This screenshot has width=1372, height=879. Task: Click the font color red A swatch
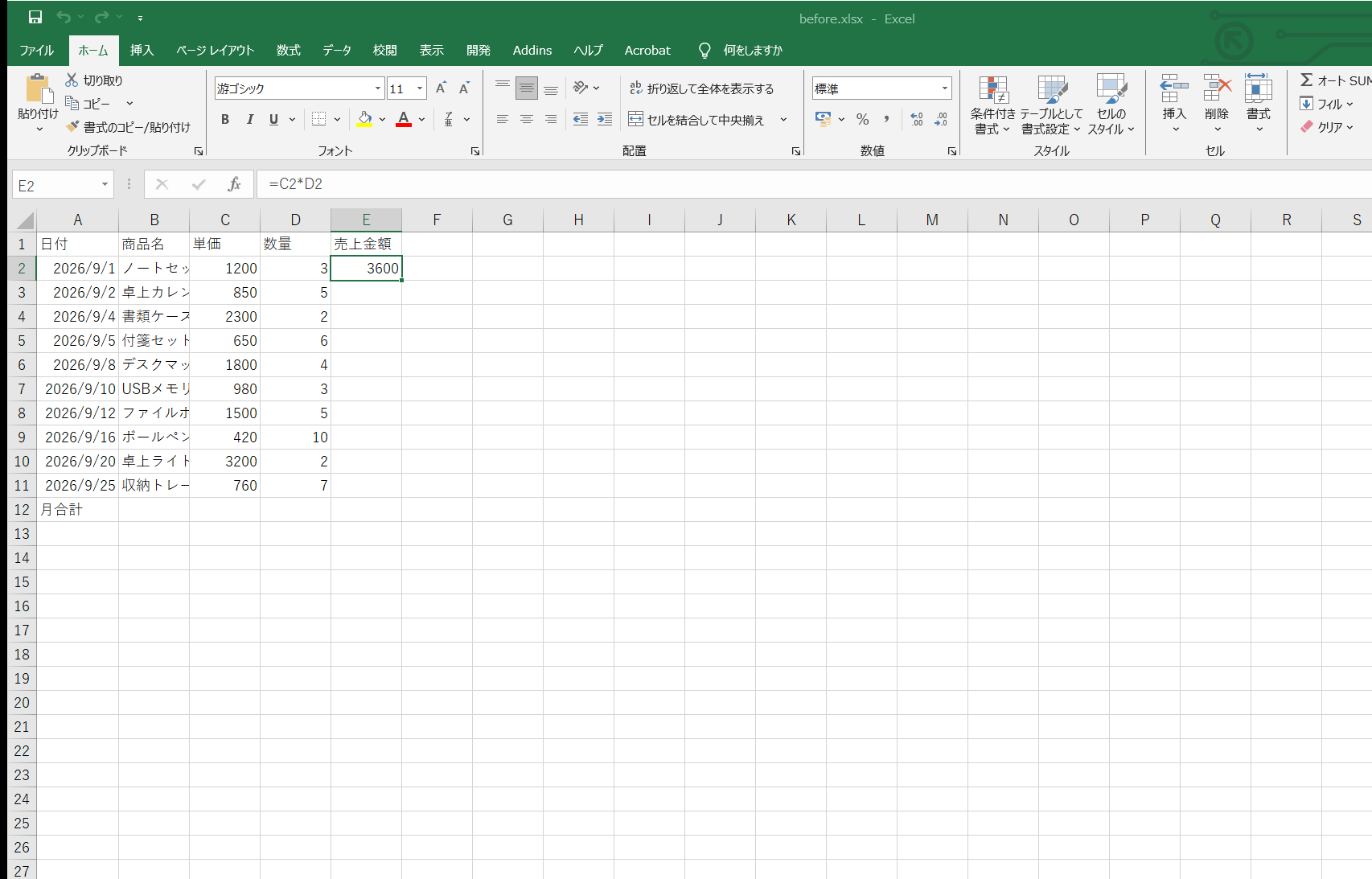click(404, 119)
